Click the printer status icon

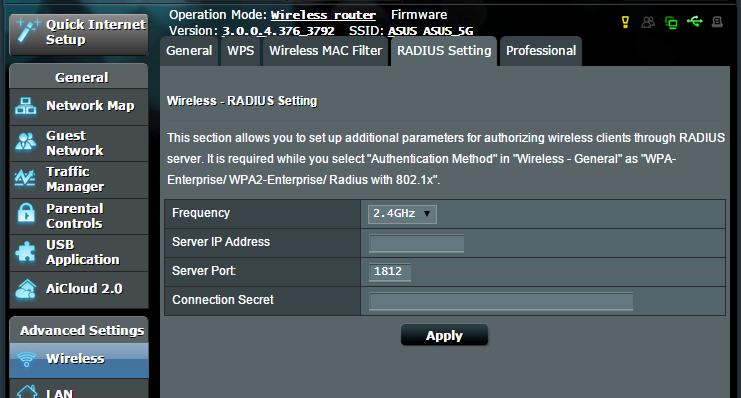(x=717, y=22)
